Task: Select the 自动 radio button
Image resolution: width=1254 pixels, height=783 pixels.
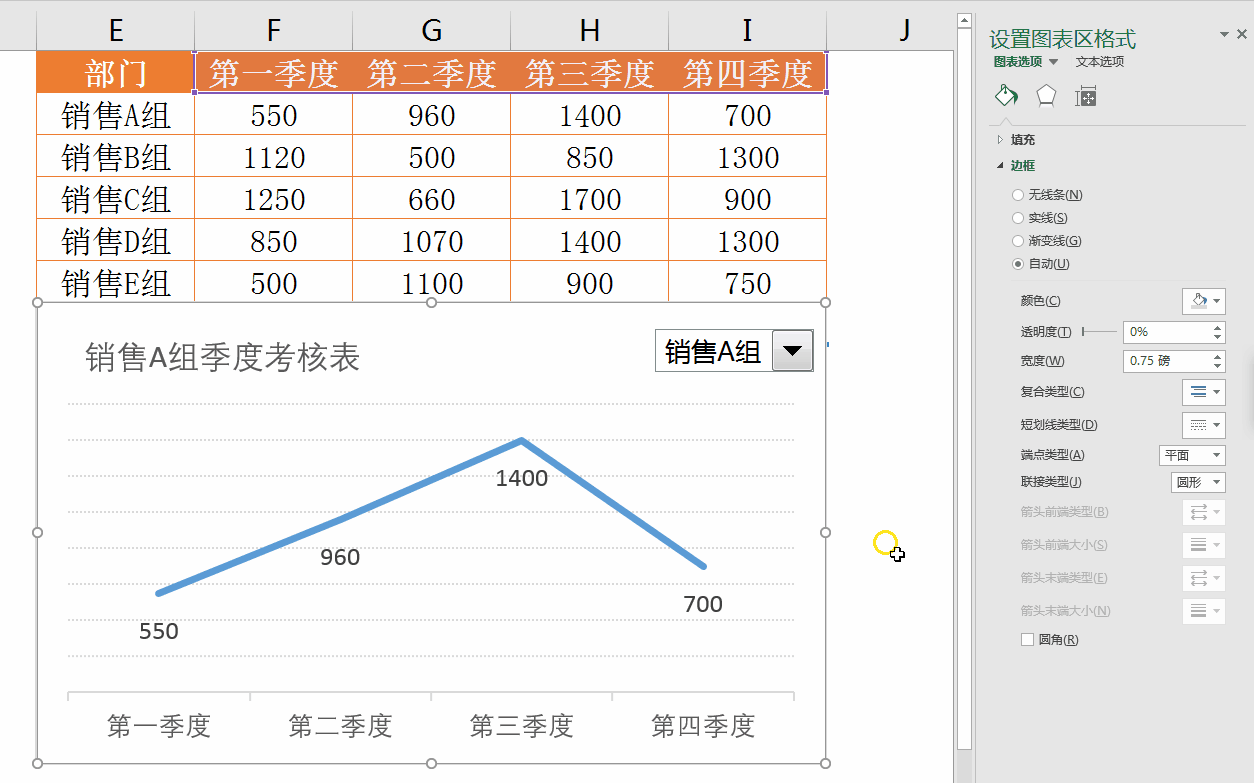Action: (x=1018, y=264)
